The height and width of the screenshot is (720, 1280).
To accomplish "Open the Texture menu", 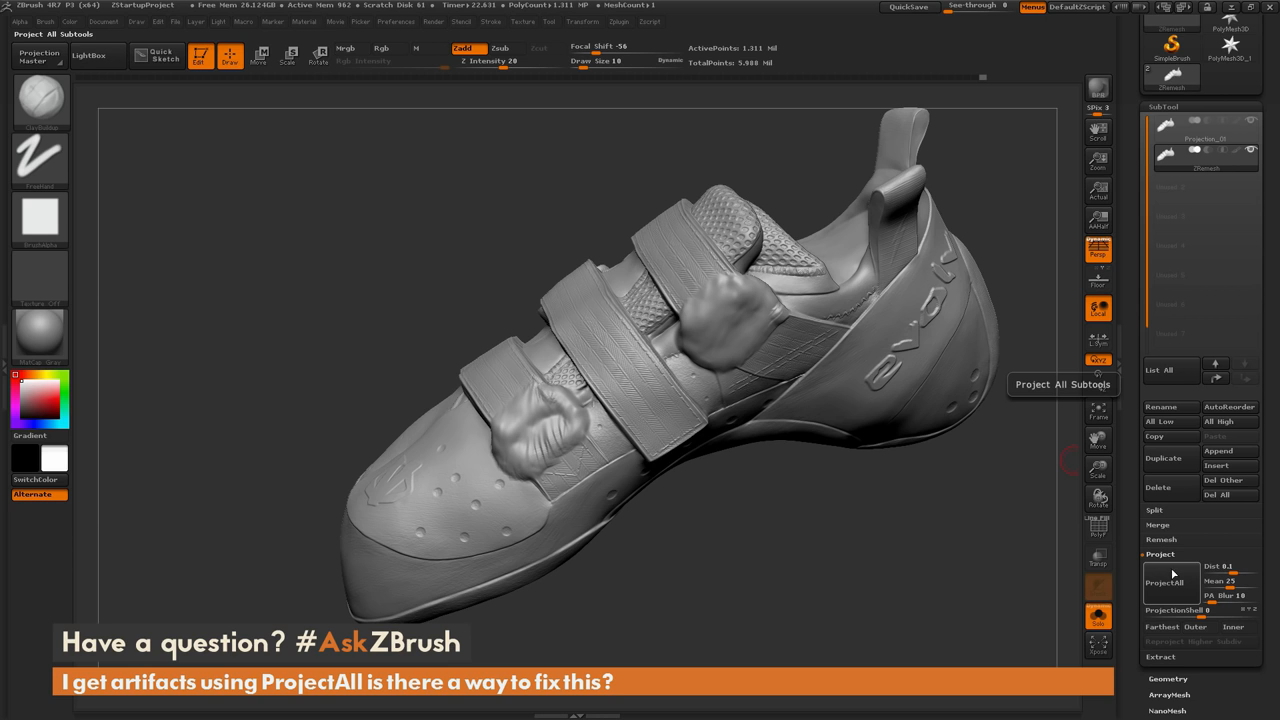I will point(523,21).
